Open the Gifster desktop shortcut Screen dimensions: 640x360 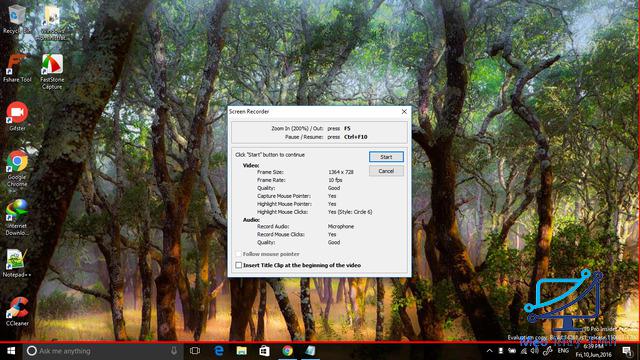[17, 116]
